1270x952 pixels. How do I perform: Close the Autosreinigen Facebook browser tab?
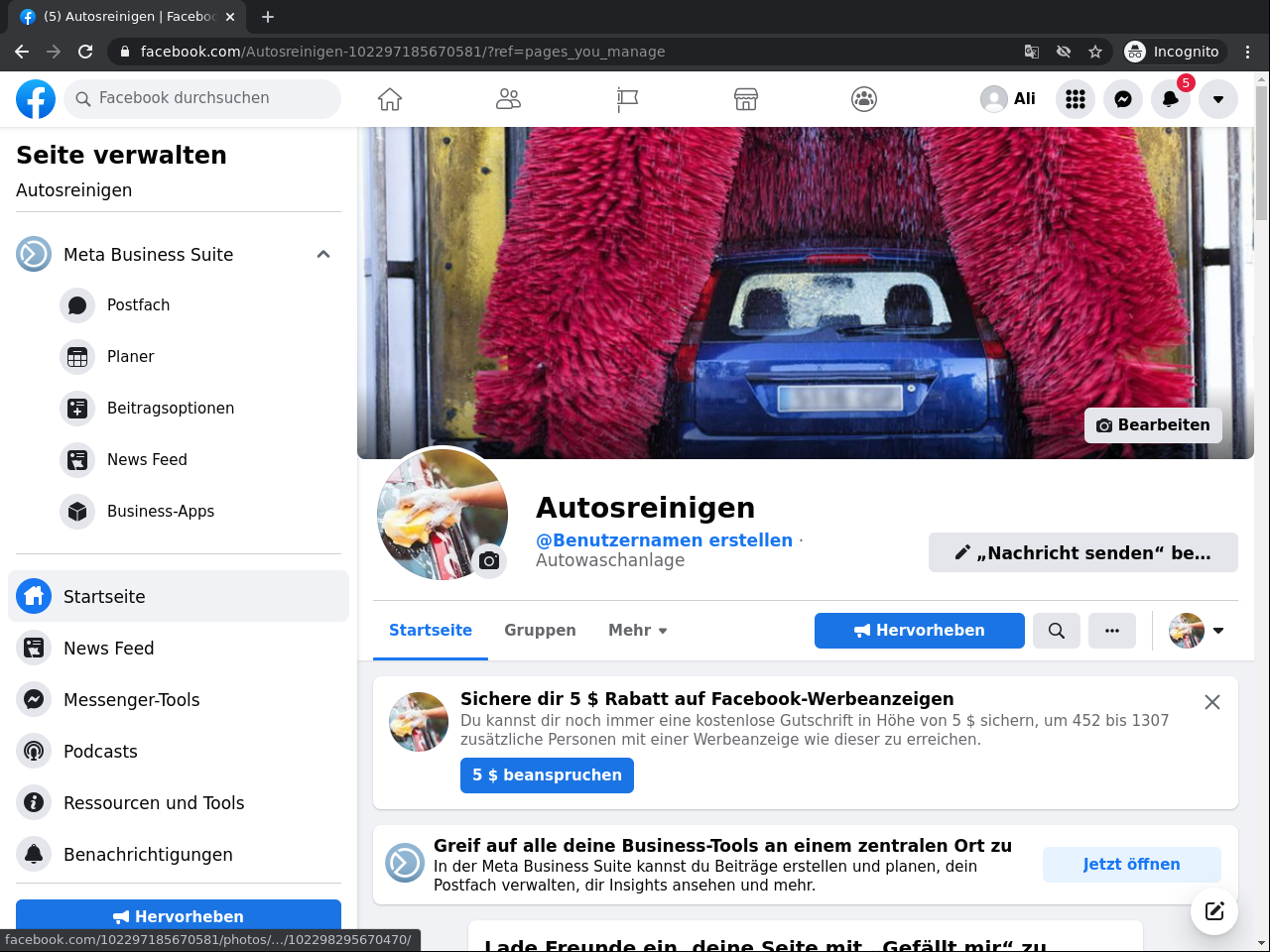[x=230, y=17]
